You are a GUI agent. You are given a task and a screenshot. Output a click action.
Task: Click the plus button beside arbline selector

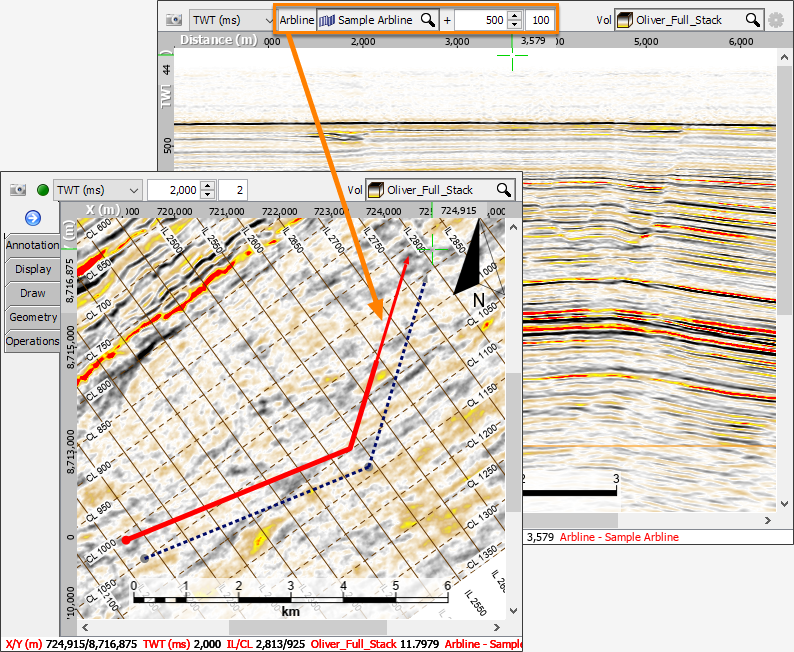(x=447, y=20)
